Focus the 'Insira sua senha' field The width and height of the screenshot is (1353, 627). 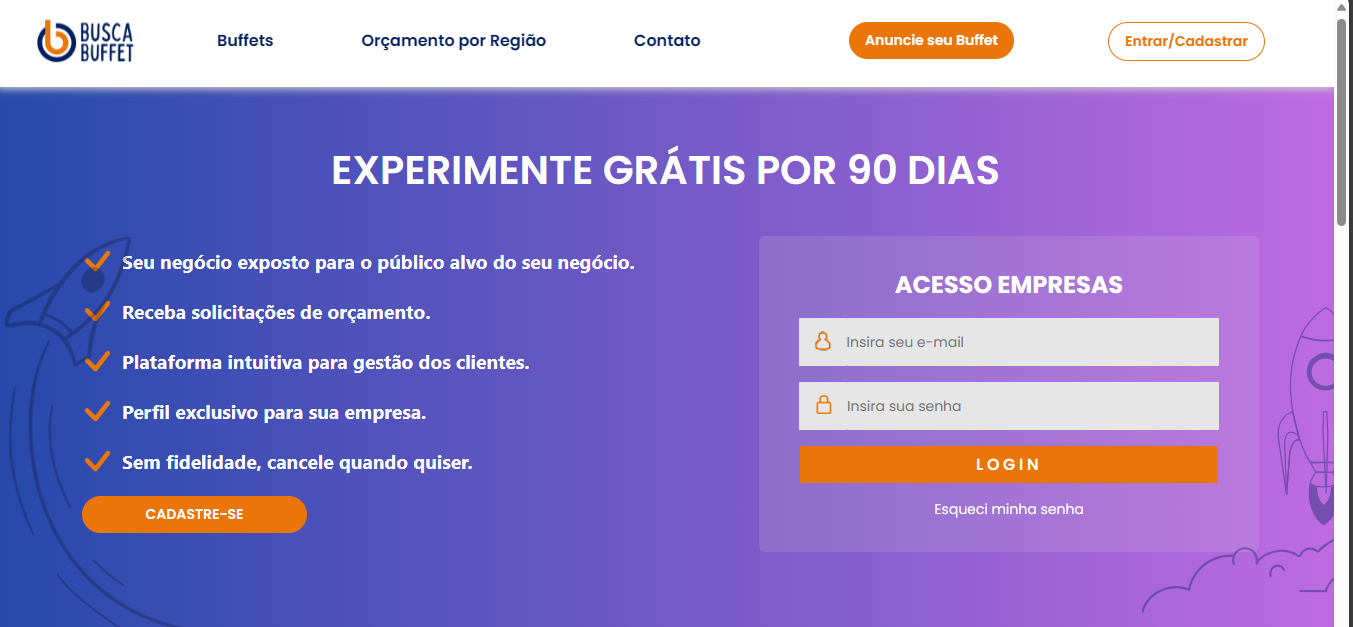pos(1028,406)
